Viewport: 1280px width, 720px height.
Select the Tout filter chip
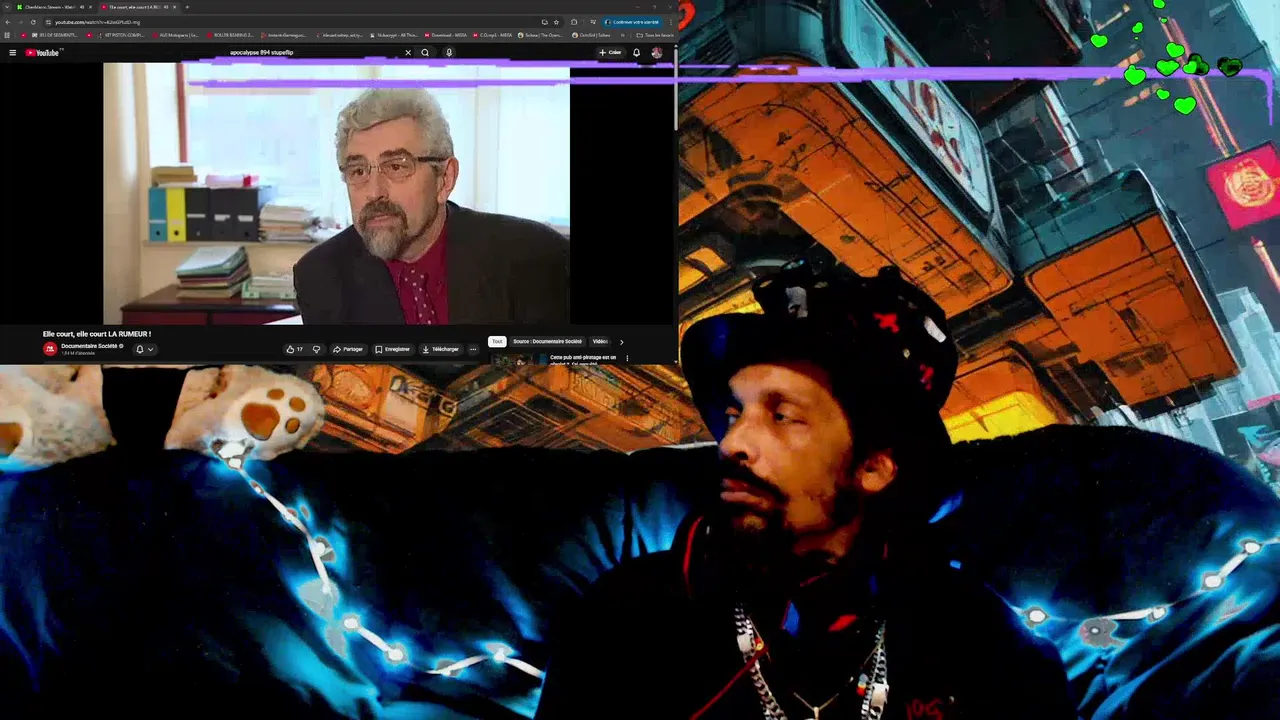pos(497,342)
